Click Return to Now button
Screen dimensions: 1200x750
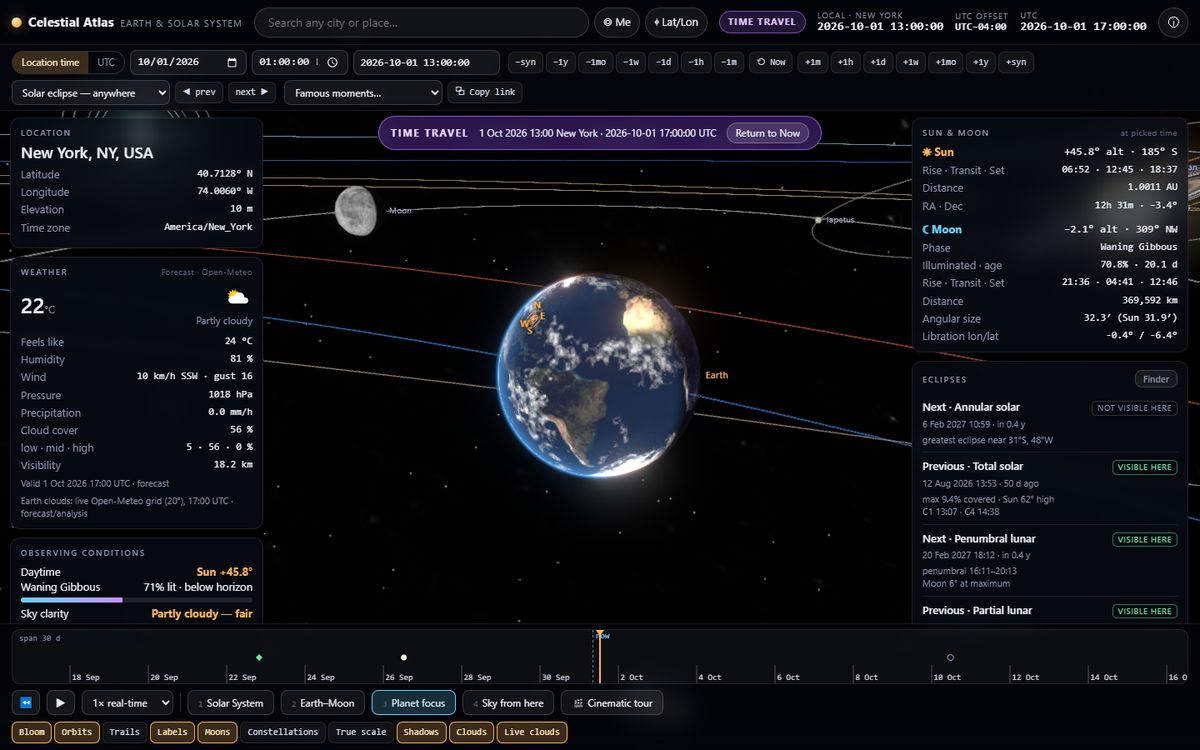point(768,133)
